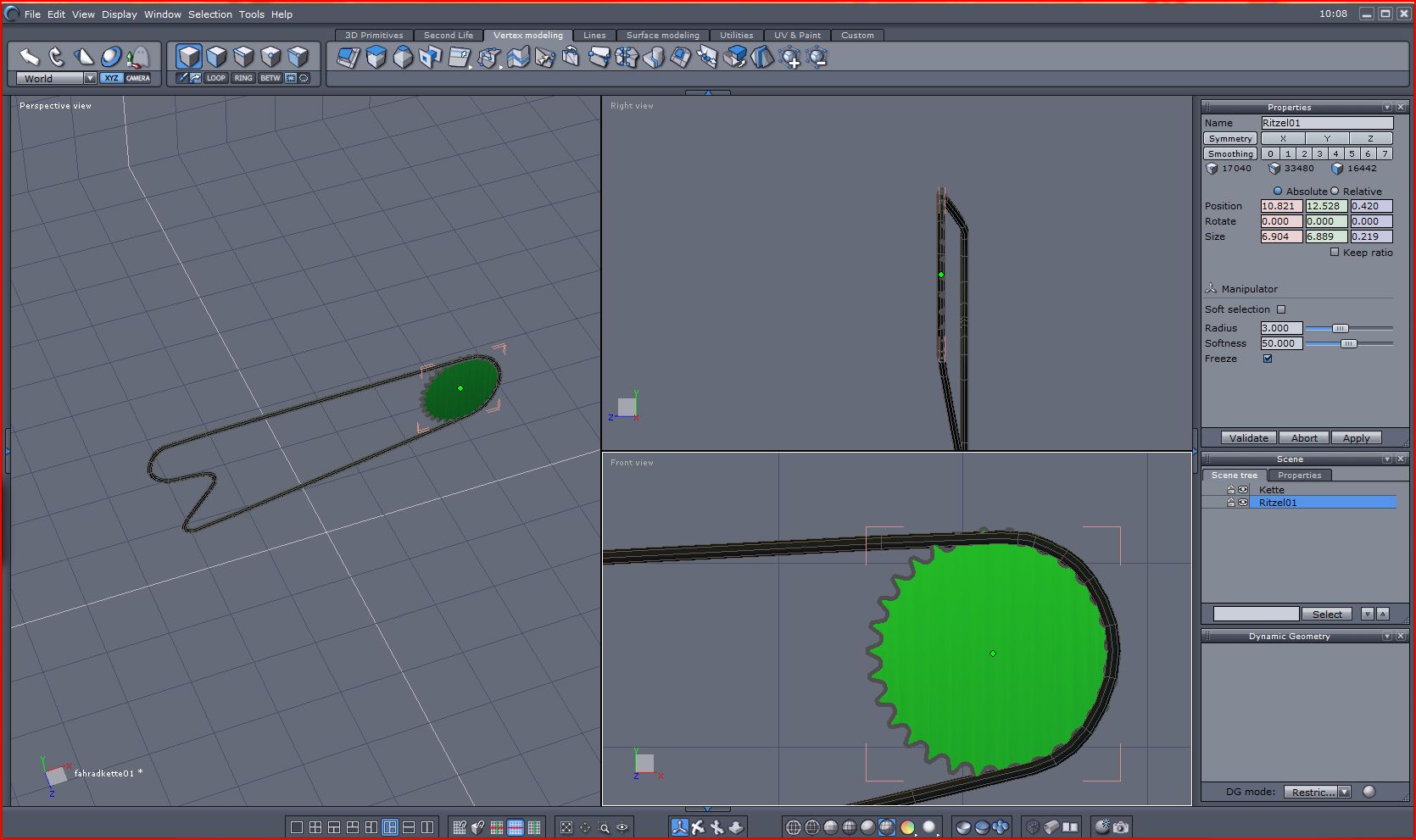This screenshot has height=840, width=1416.
Task: Open the Utilities tab
Action: [737, 35]
